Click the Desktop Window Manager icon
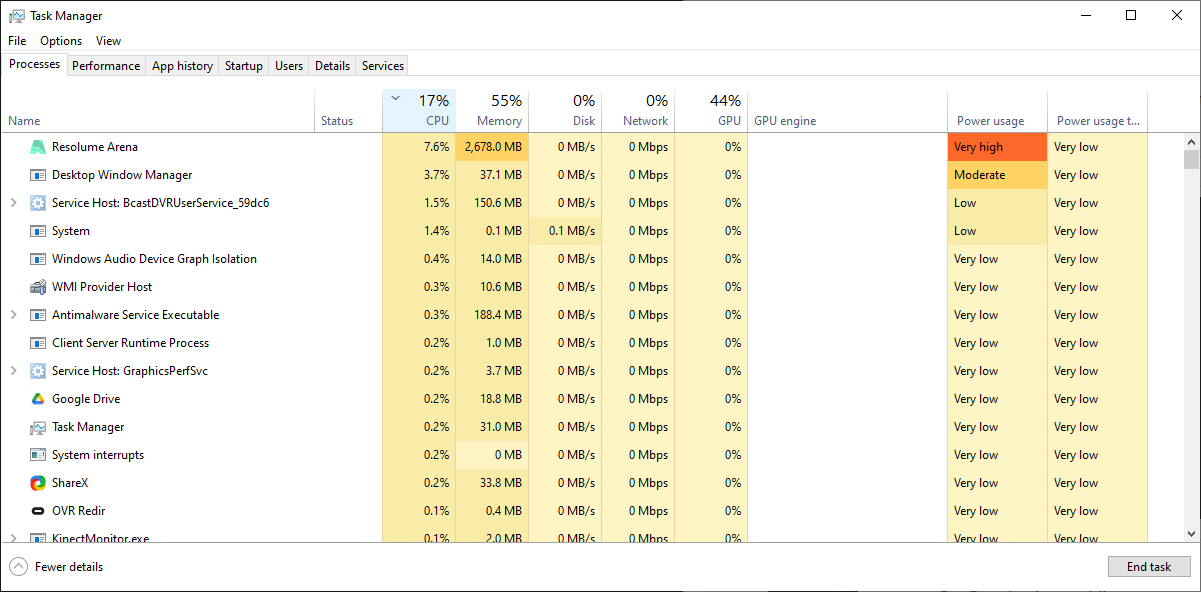Image resolution: width=1201 pixels, height=592 pixels. (38, 175)
